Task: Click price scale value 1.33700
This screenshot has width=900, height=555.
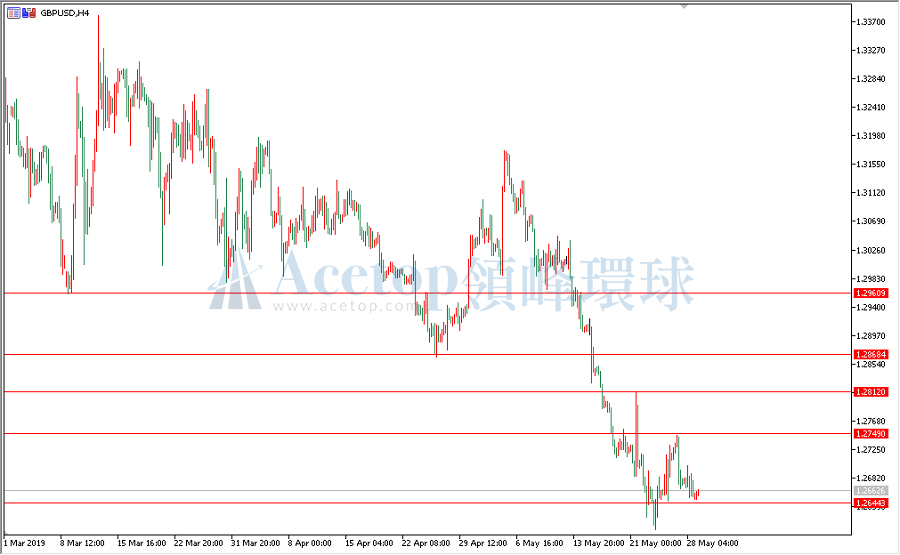Action: point(871,22)
